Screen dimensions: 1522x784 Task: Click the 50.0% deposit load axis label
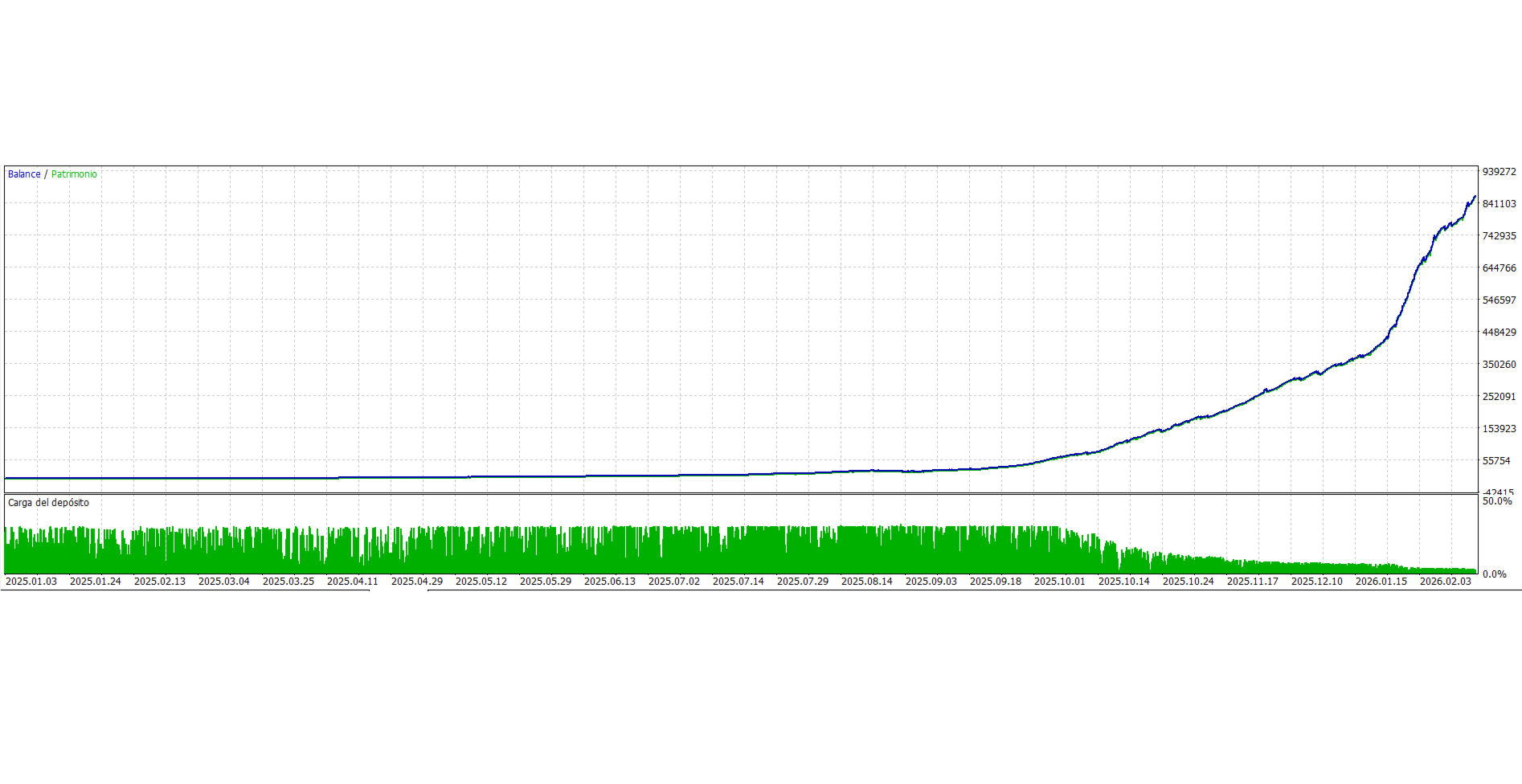[x=1497, y=501]
